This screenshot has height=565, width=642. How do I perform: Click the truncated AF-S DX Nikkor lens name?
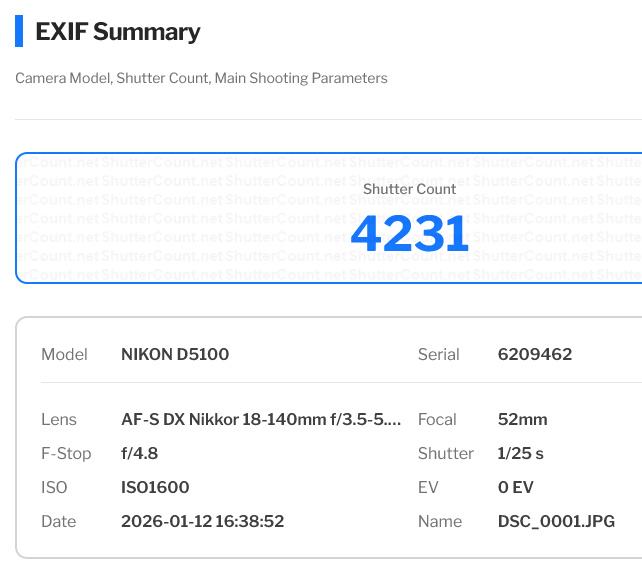coord(261,420)
